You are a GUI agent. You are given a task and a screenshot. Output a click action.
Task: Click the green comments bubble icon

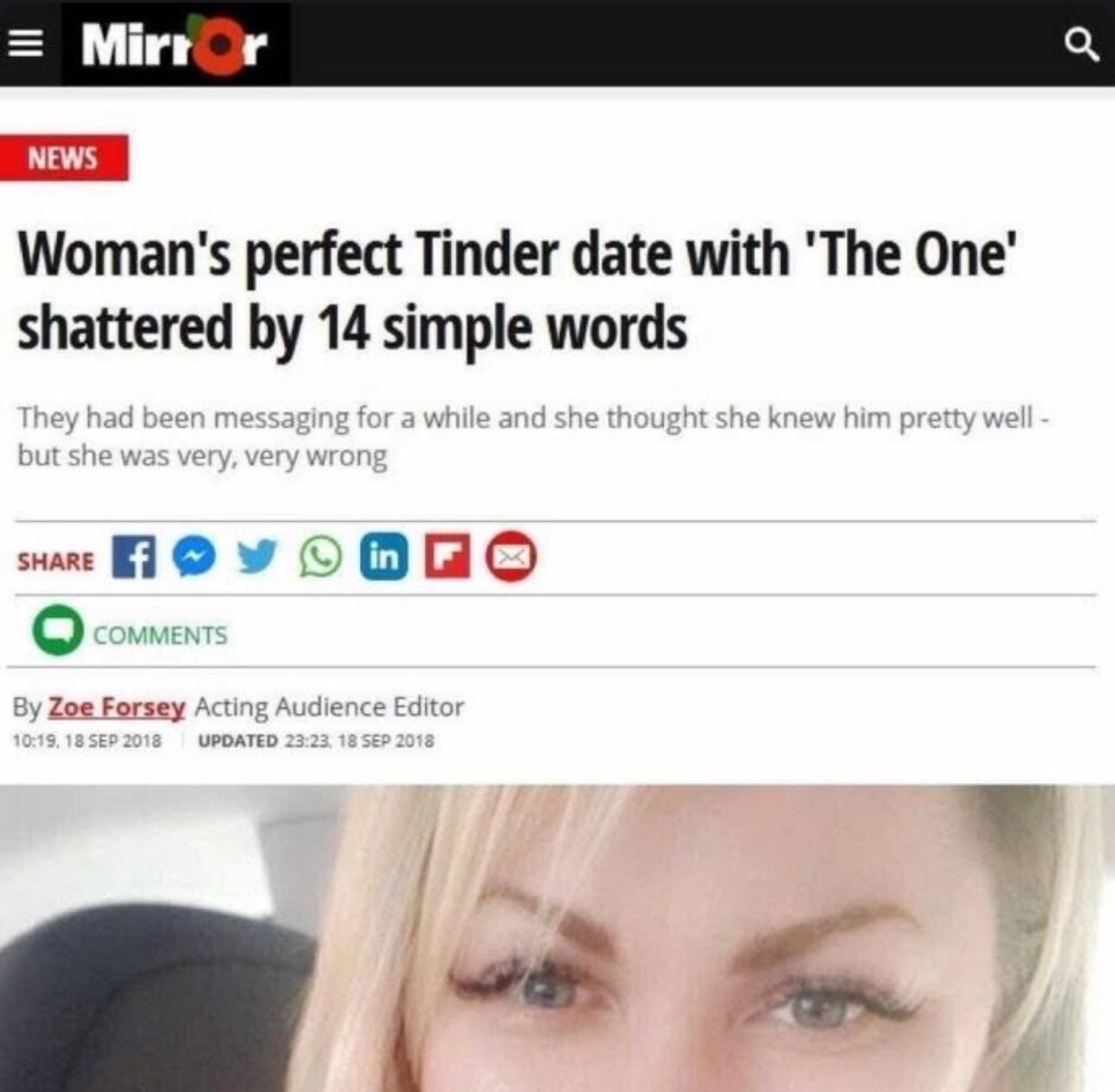click(x=58, y=631)
